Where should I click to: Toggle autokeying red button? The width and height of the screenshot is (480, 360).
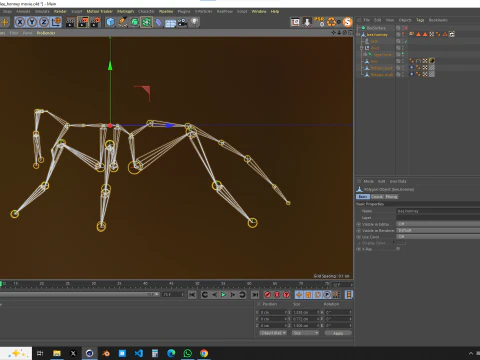point(277,295)
